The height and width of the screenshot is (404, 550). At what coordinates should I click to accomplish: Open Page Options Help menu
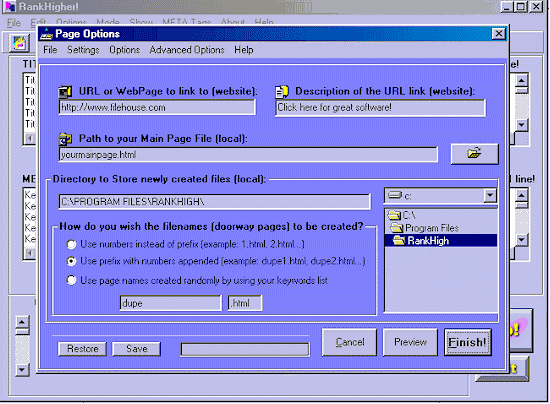[x=244, y=50]
